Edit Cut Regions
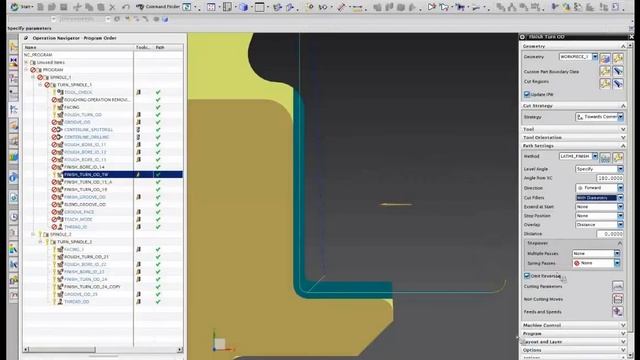This screenshot has width=640, height=360. pyautogui.click(x=605, y=83)
